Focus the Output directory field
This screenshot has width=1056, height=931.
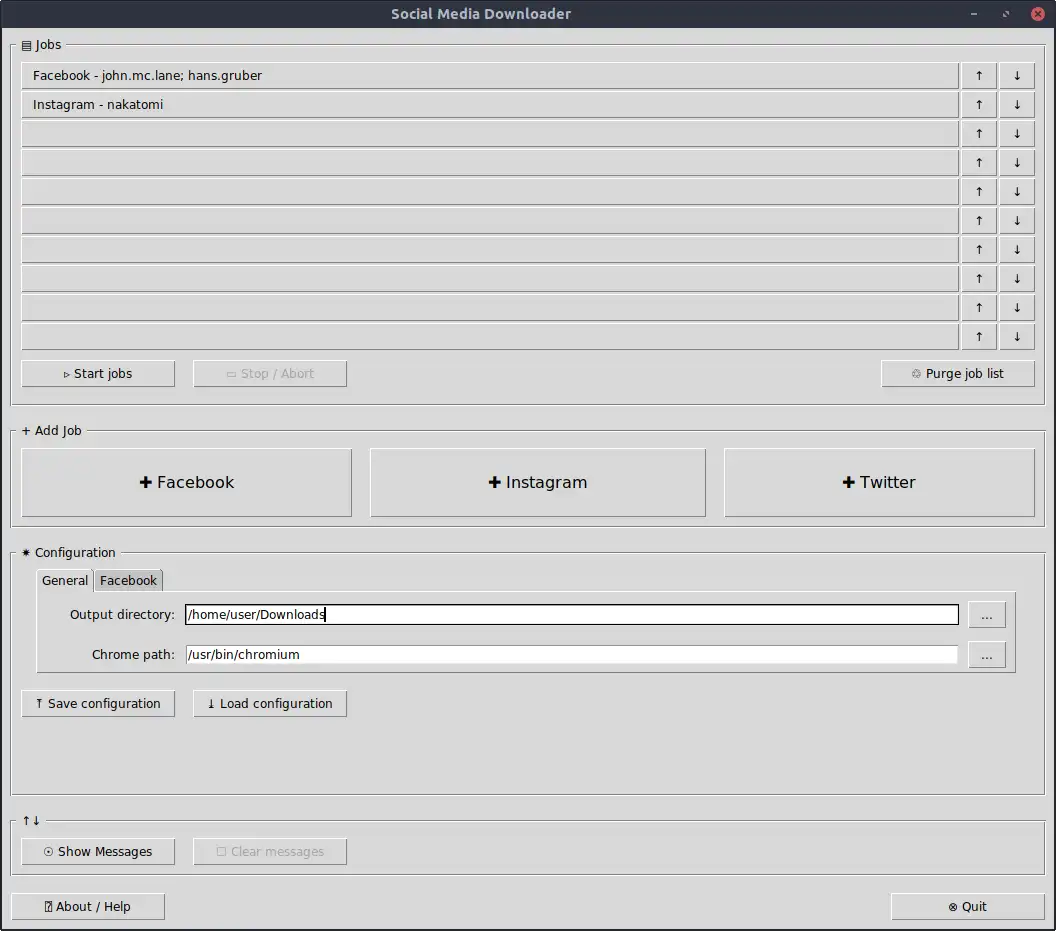point(572,614)
